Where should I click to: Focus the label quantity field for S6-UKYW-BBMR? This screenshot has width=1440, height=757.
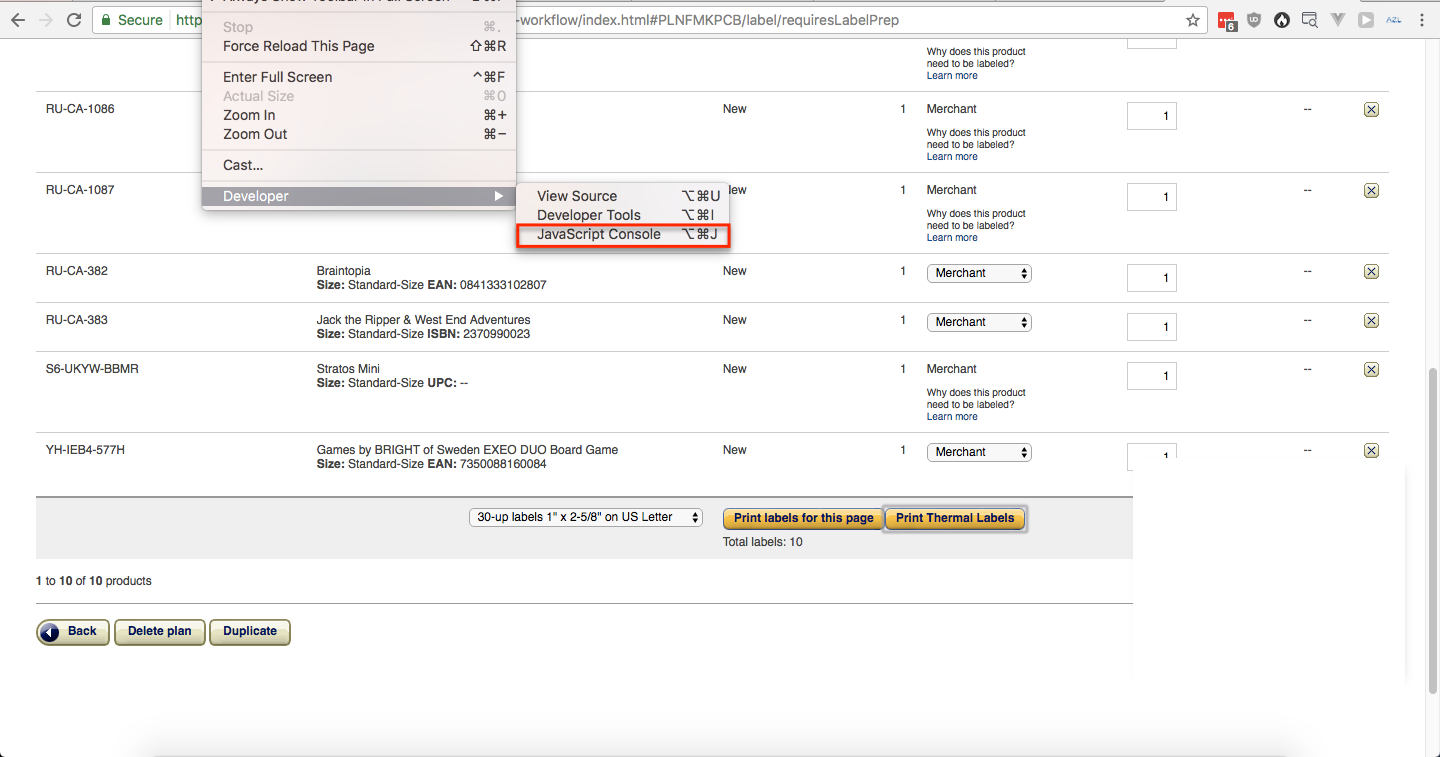click(1152, 376)
